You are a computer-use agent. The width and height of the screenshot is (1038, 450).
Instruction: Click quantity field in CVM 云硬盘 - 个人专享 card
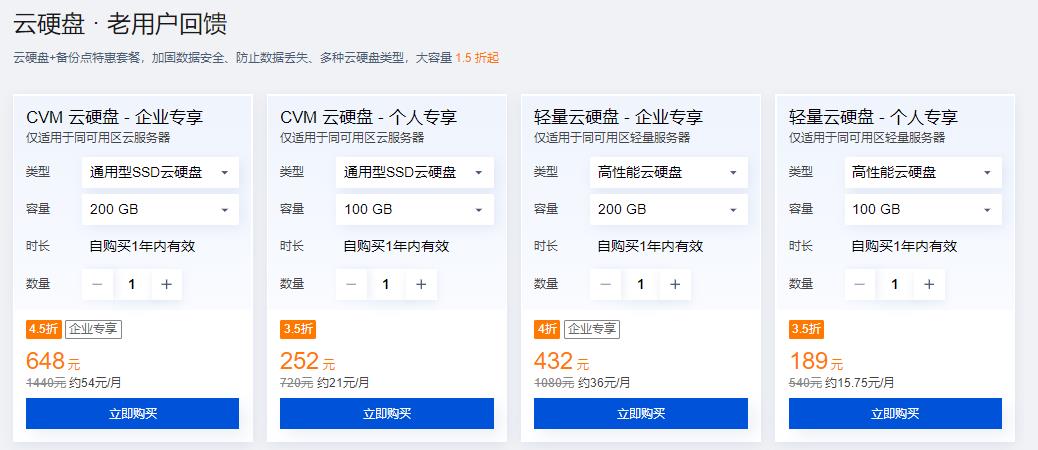point(386,285)
